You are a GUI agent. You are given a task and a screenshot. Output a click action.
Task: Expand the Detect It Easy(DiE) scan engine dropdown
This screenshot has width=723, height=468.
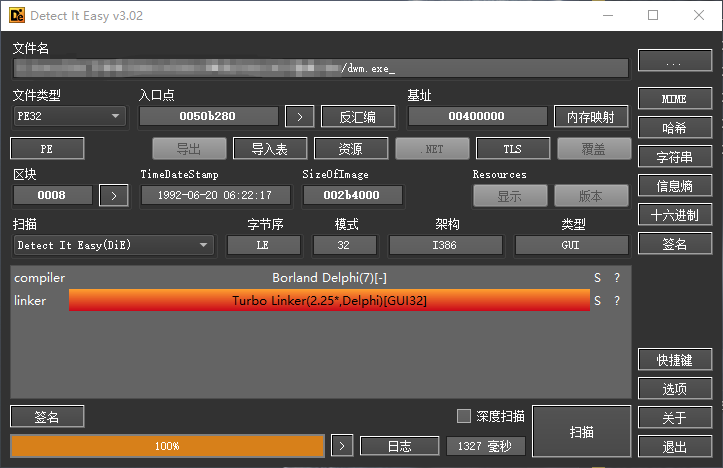click(x=114, y=245)
